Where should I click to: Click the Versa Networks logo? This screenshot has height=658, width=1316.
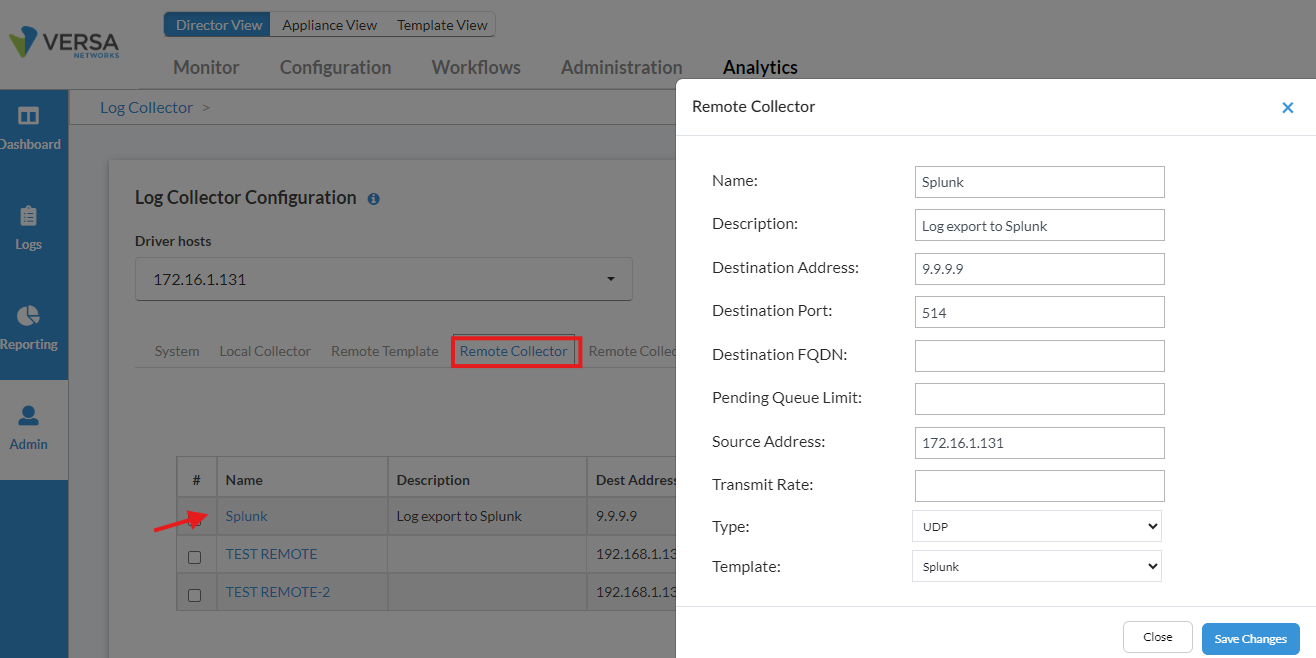64,43
